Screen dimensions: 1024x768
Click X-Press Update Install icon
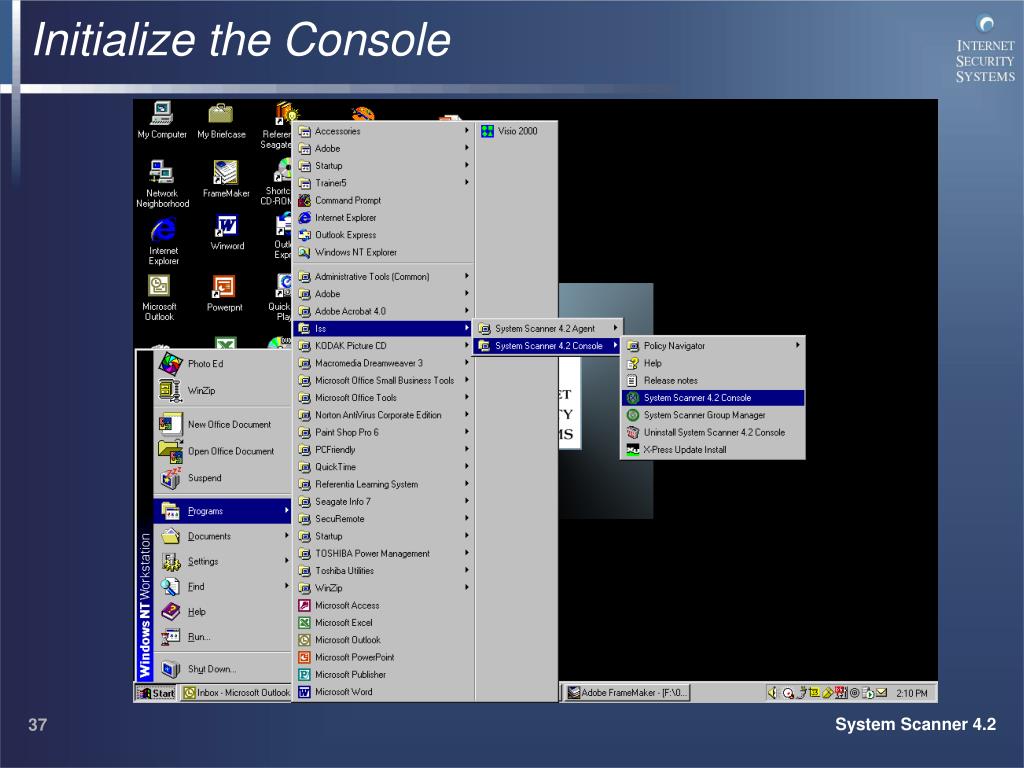coord(633,449)
